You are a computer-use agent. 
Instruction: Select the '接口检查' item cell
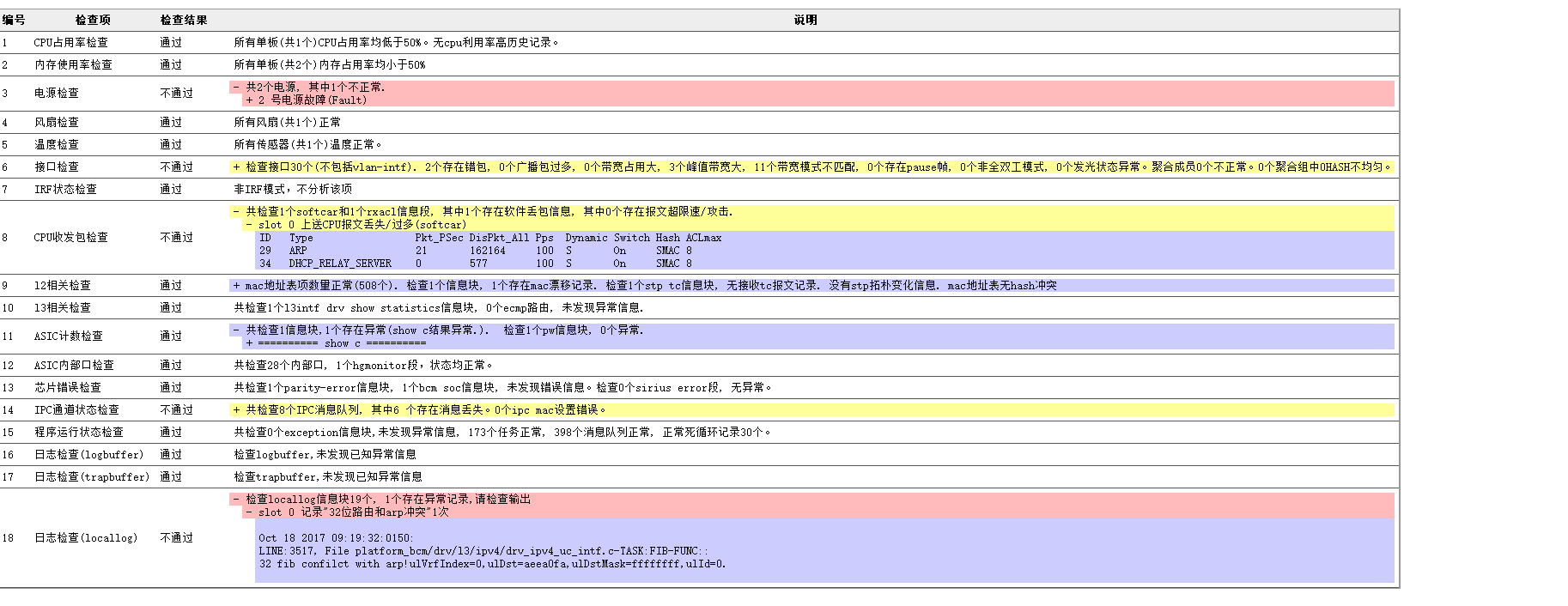57,167
